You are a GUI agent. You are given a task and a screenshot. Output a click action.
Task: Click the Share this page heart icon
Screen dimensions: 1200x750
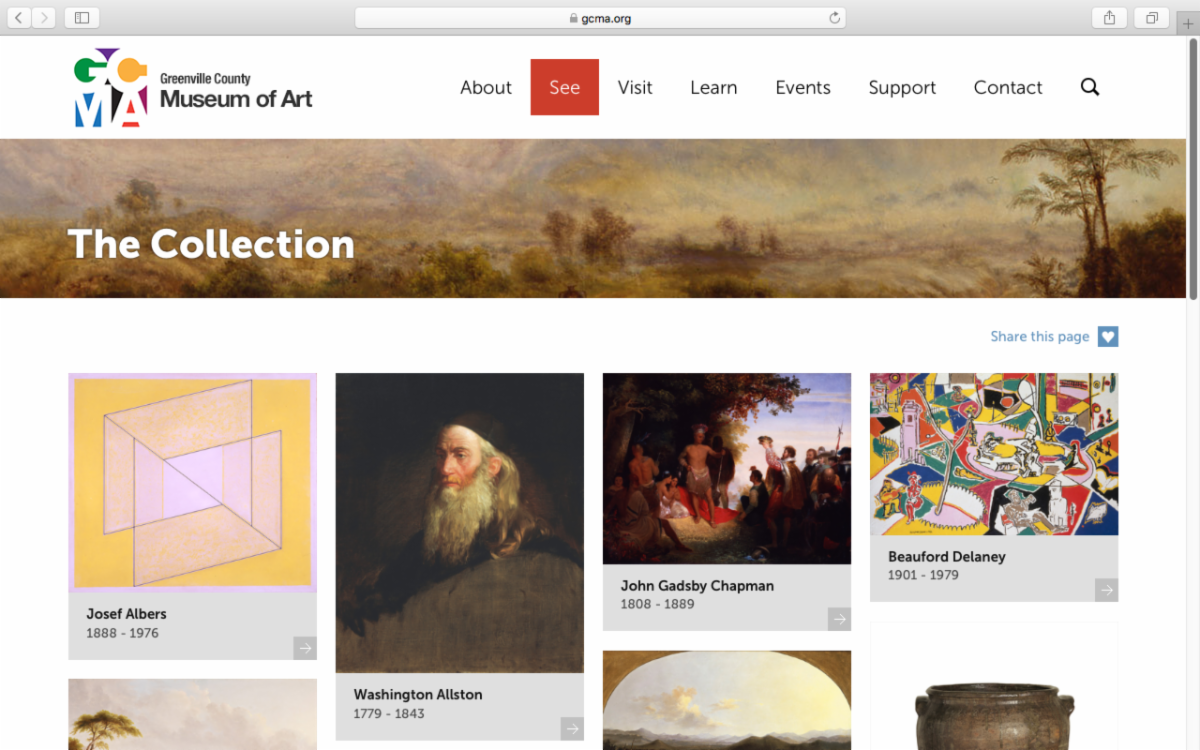pyautogui.click(x=1107, y=337)
